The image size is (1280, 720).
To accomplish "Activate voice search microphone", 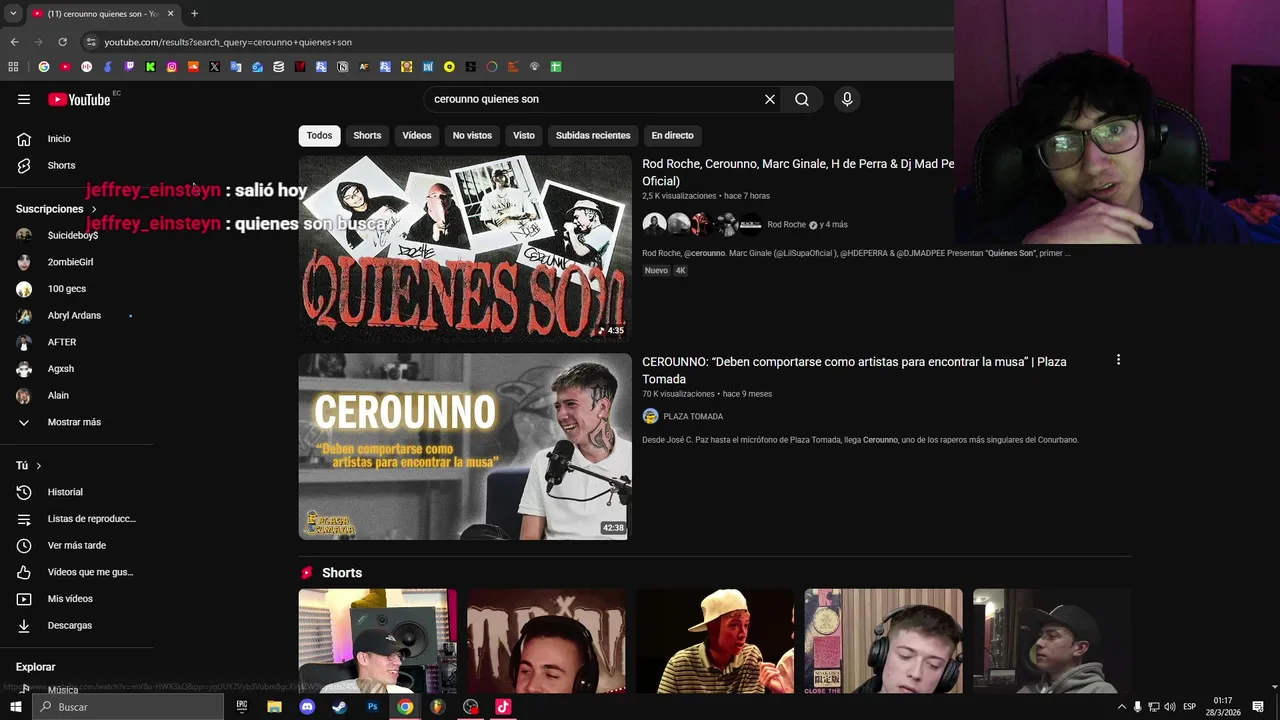I will point(847,99).
